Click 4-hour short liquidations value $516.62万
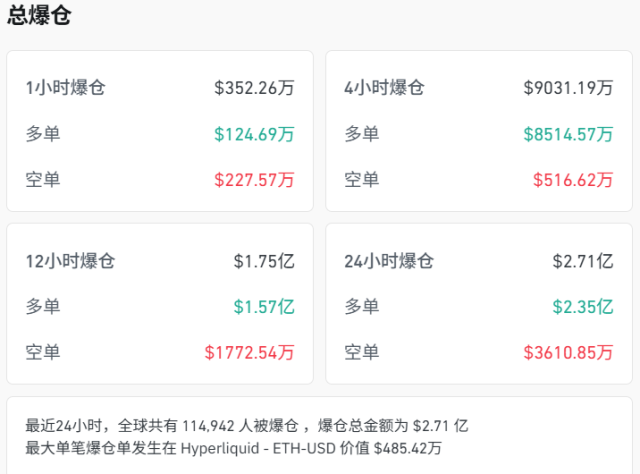This screenshot has width=640, height=474. click(573, 180)
